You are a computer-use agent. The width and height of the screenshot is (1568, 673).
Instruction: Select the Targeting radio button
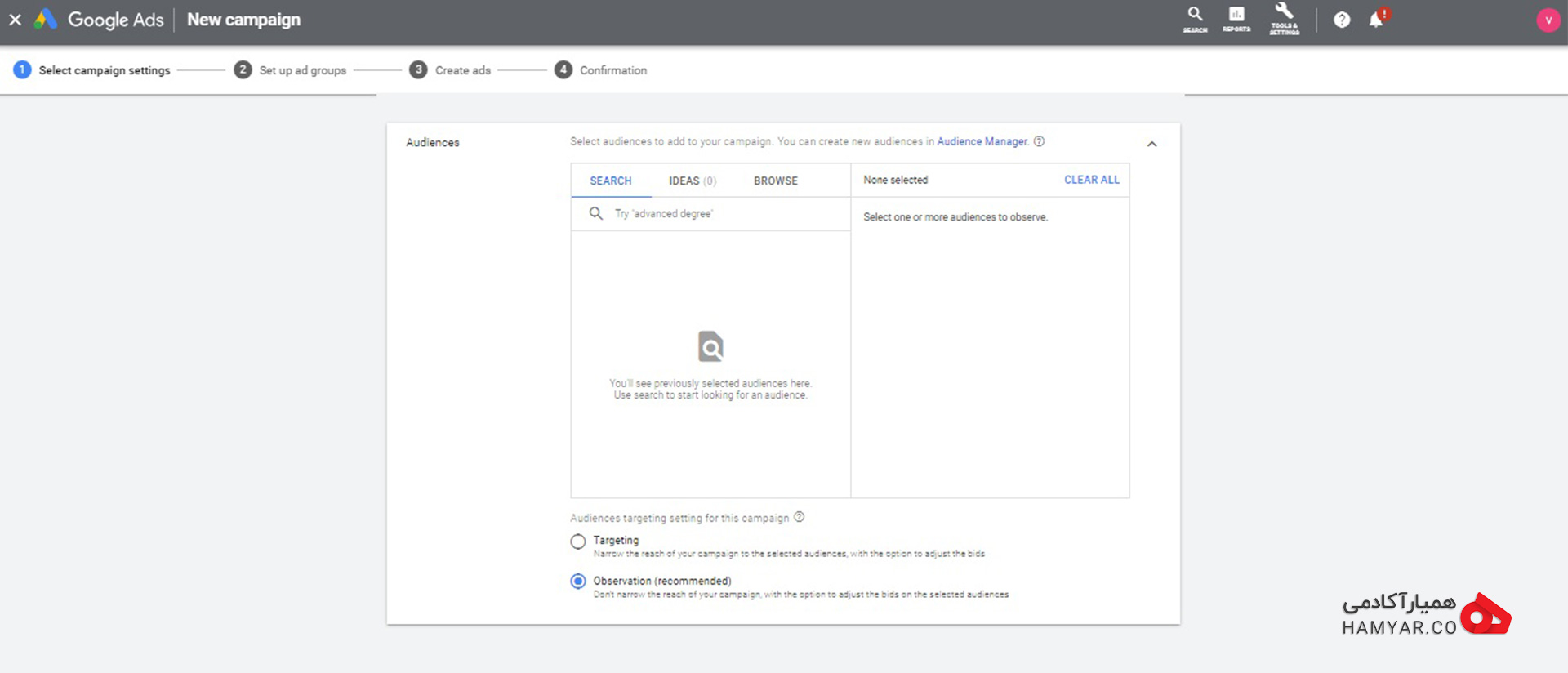tap(578, 542)
